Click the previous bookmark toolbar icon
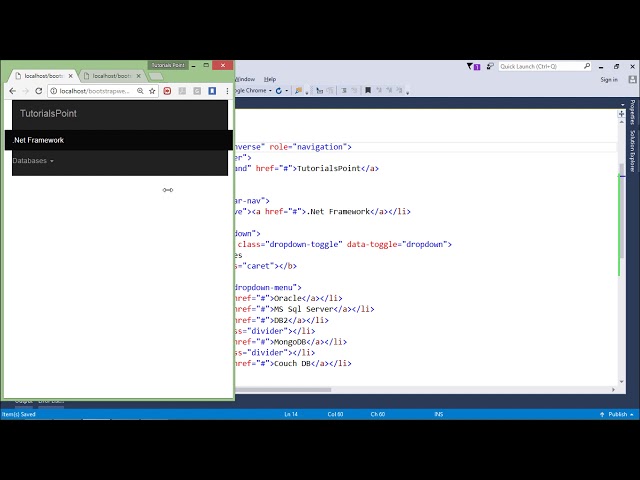This screenshot has height=480, width=640. pos(379,90)
